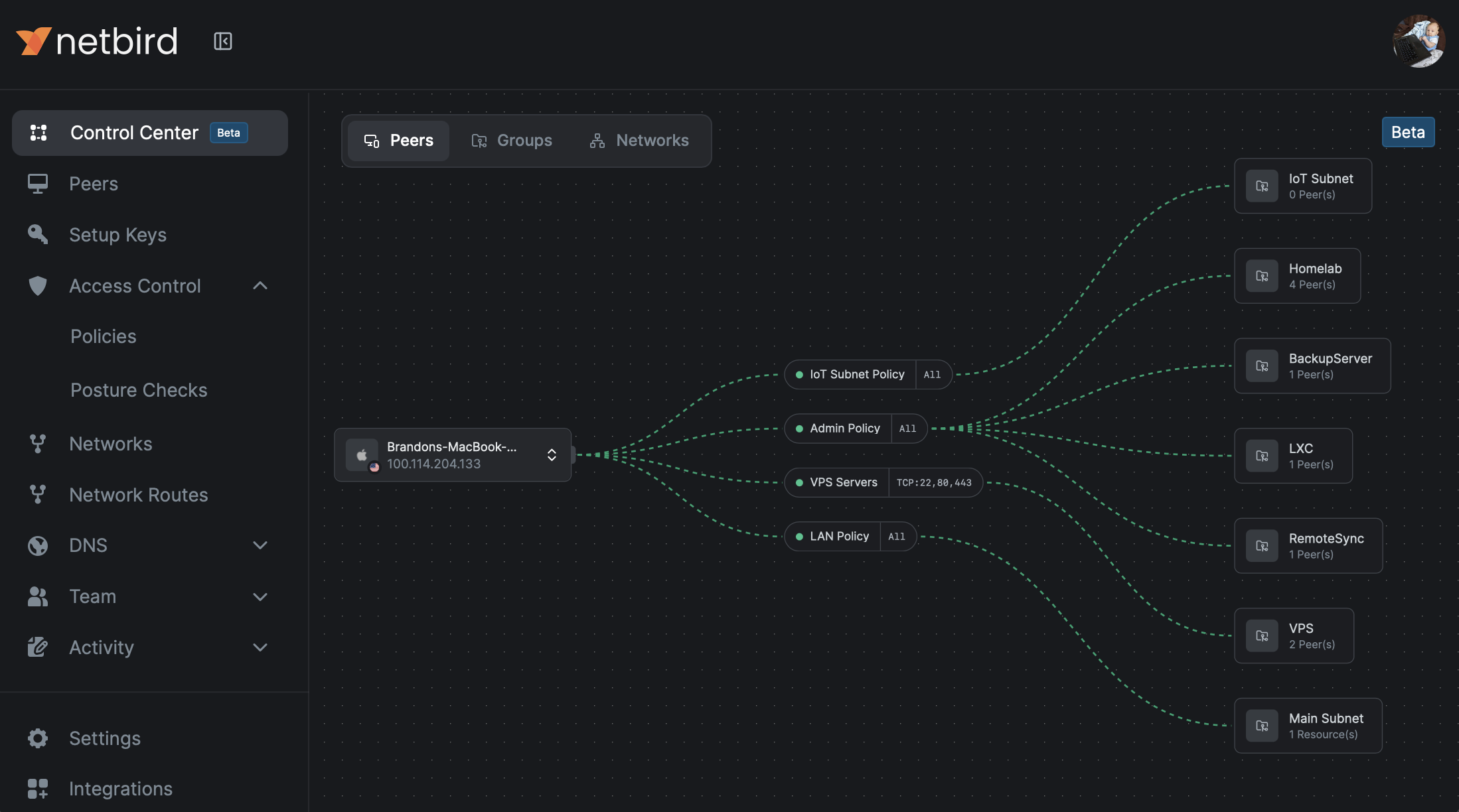This screenshot has height=812, width=1459.
Task: Click the Activity pencil icon
Action: 38,647
